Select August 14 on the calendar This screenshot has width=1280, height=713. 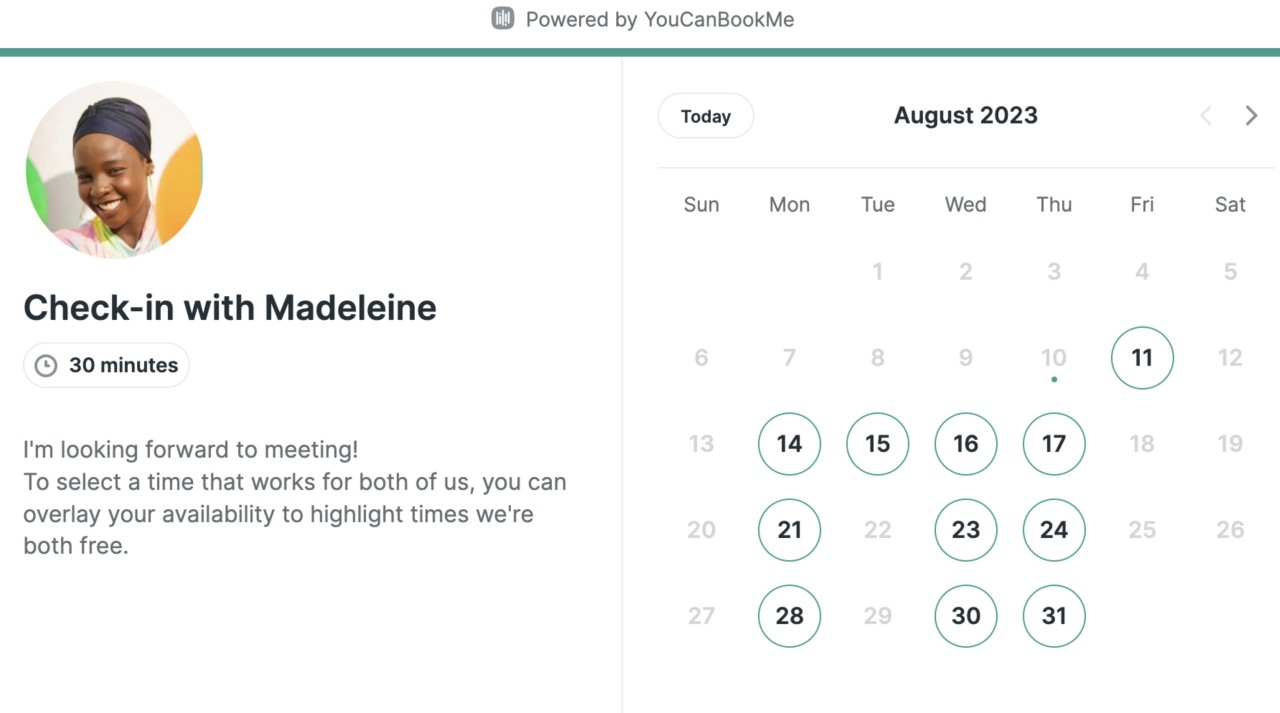789,443
